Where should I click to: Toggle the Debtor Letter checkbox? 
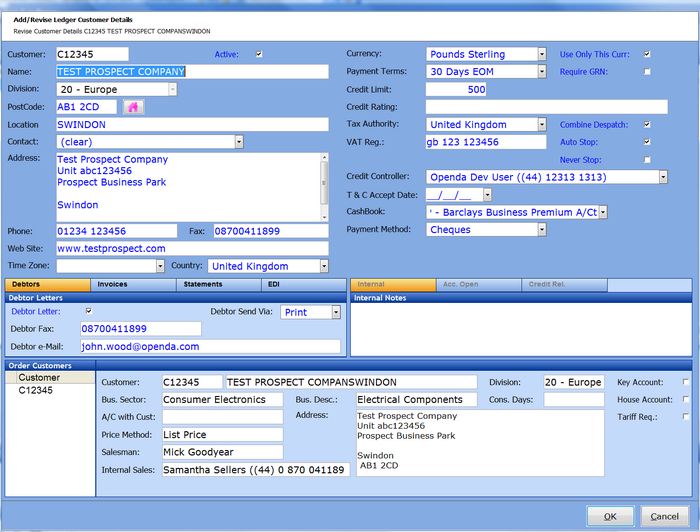[89, 311]
